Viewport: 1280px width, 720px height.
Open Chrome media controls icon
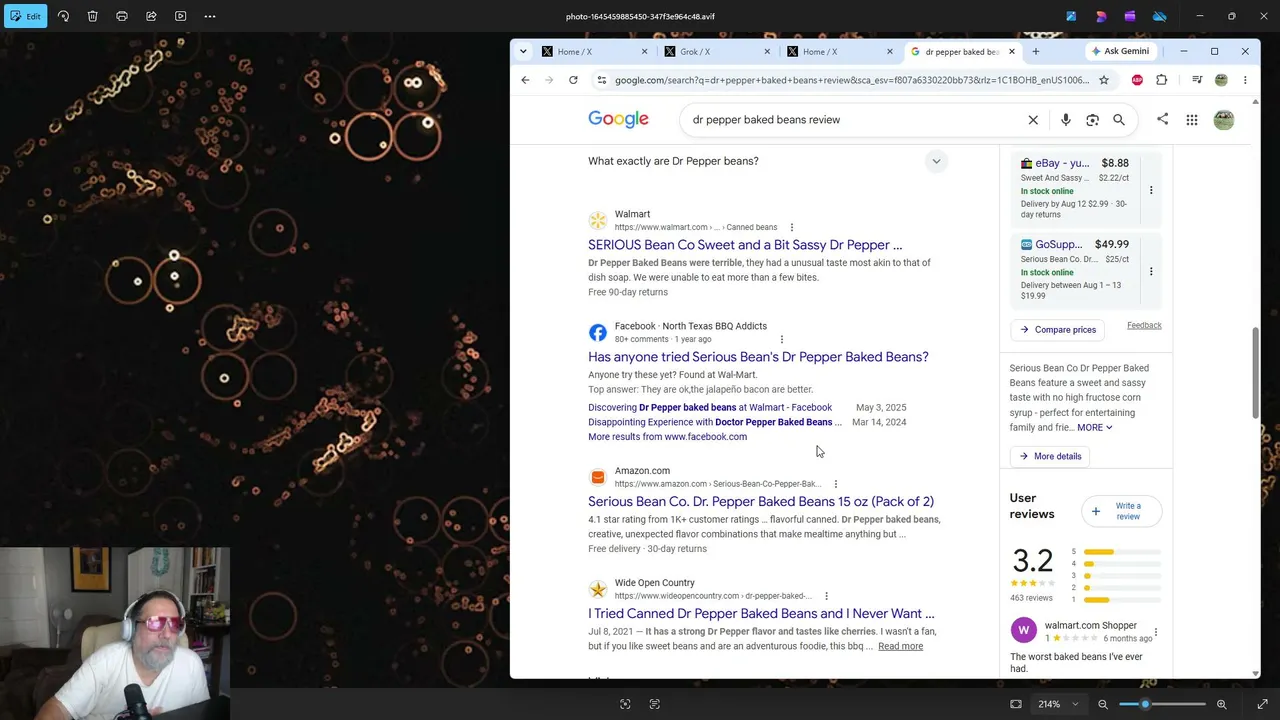[1197, 80]
